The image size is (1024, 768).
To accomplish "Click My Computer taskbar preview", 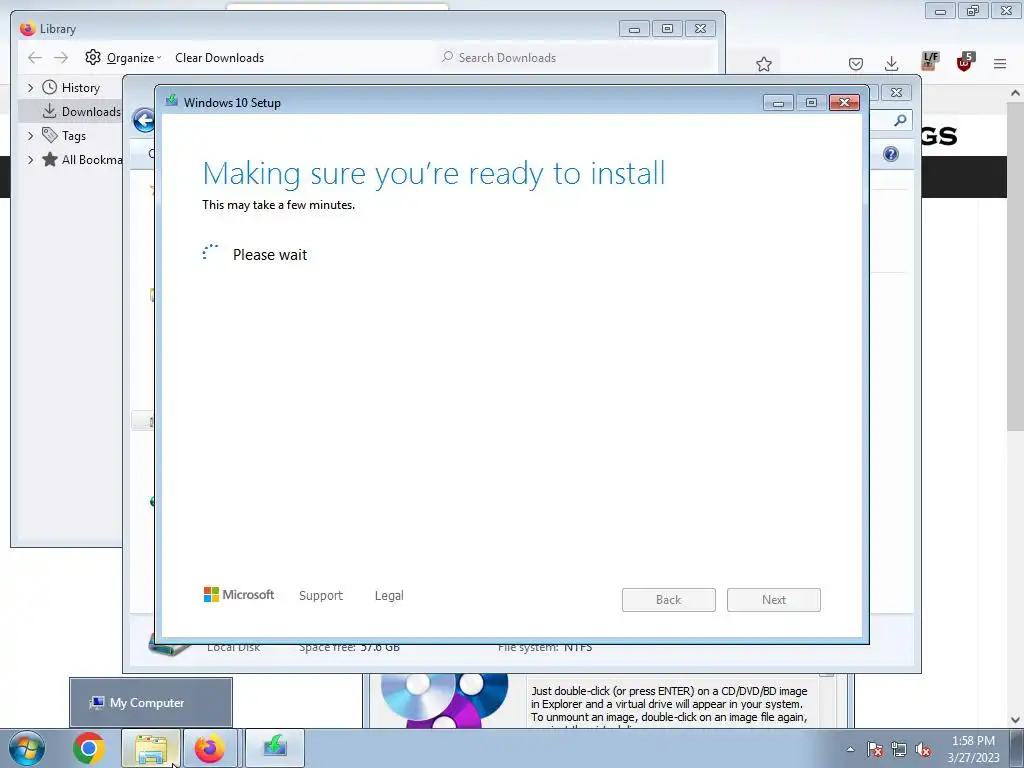I will tap(151, 703).
